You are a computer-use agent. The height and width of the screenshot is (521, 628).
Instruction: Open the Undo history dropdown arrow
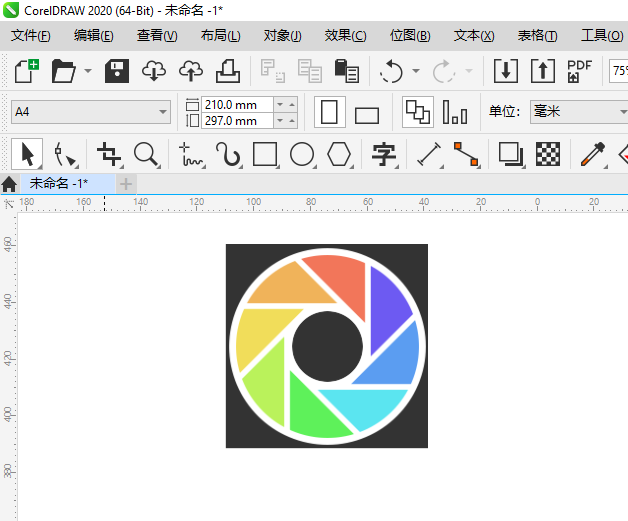[x=416, y=71]
